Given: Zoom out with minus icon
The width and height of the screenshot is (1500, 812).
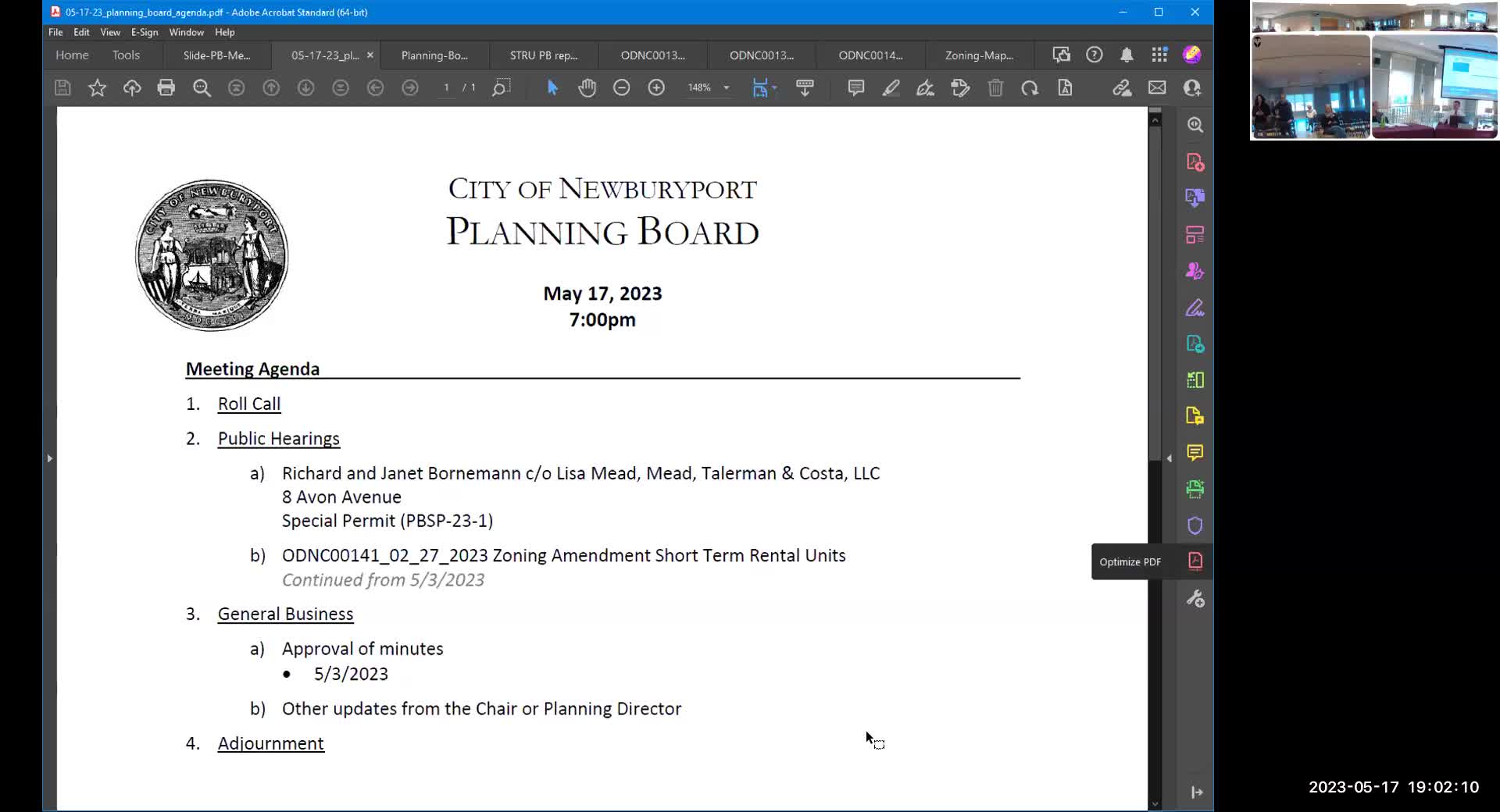Looking at the screenshot, I should 621,88.
